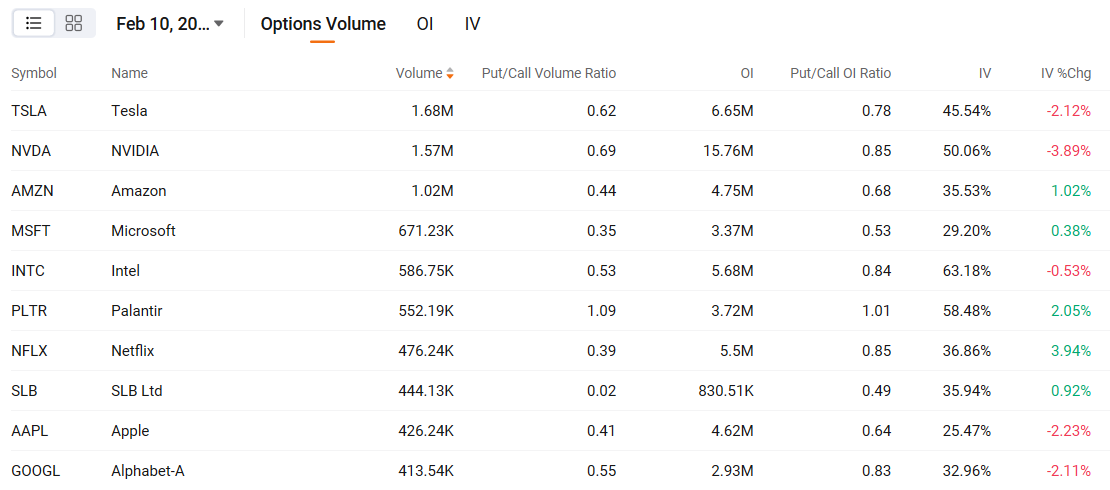Click NVIDIA's 1.57M volume value
Image resolution: width=1110 pixels, height=490 pixels.
click(433, 151)
